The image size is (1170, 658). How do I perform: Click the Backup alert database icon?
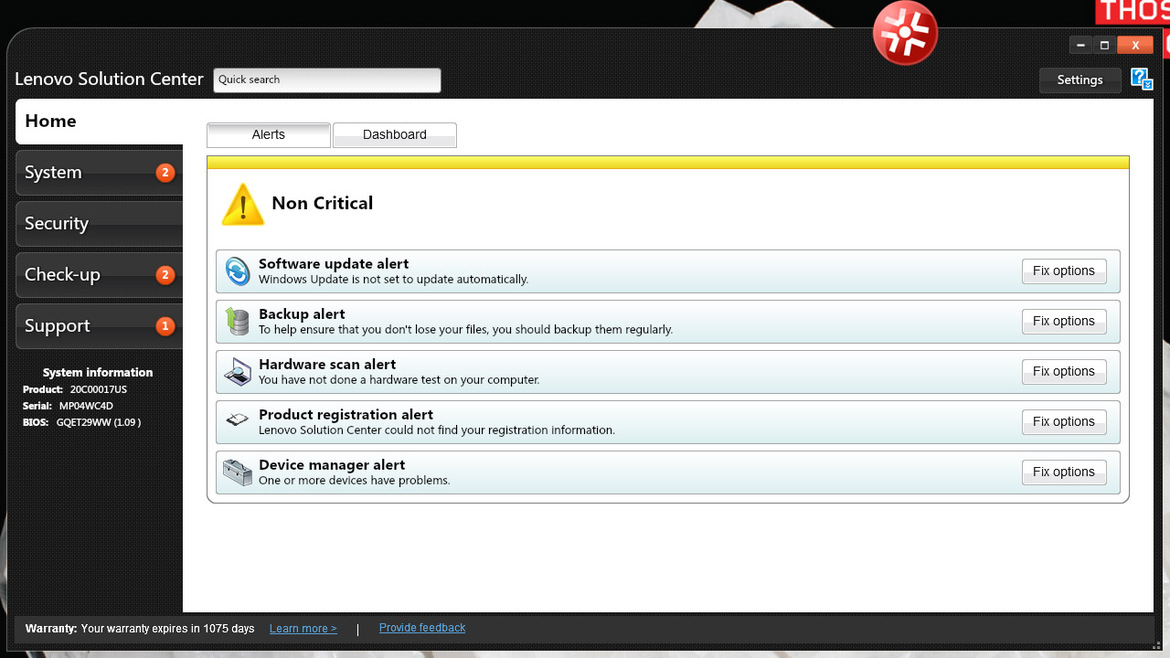tap(237, 322)
